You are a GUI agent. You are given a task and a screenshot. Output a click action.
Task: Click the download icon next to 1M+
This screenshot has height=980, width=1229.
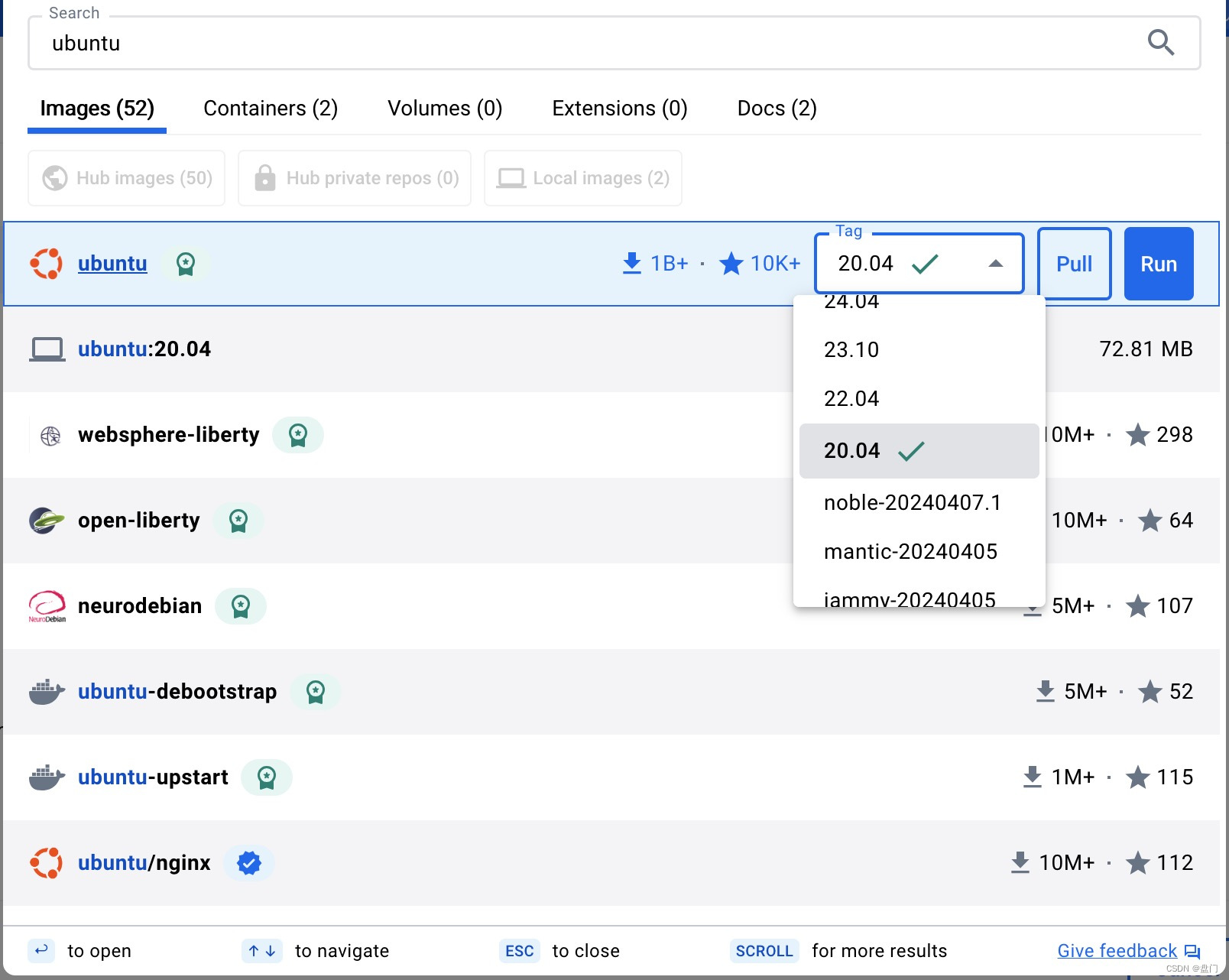coord(1033,777)
